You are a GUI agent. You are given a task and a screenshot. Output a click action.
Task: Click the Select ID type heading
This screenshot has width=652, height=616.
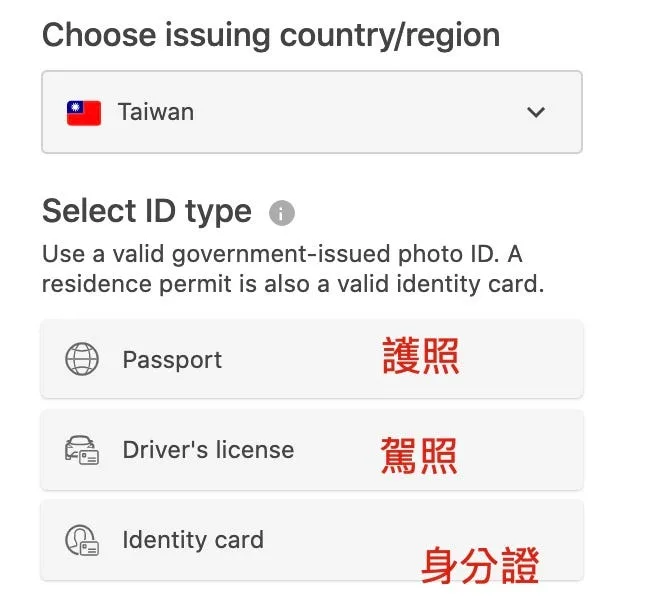(147, 211)
